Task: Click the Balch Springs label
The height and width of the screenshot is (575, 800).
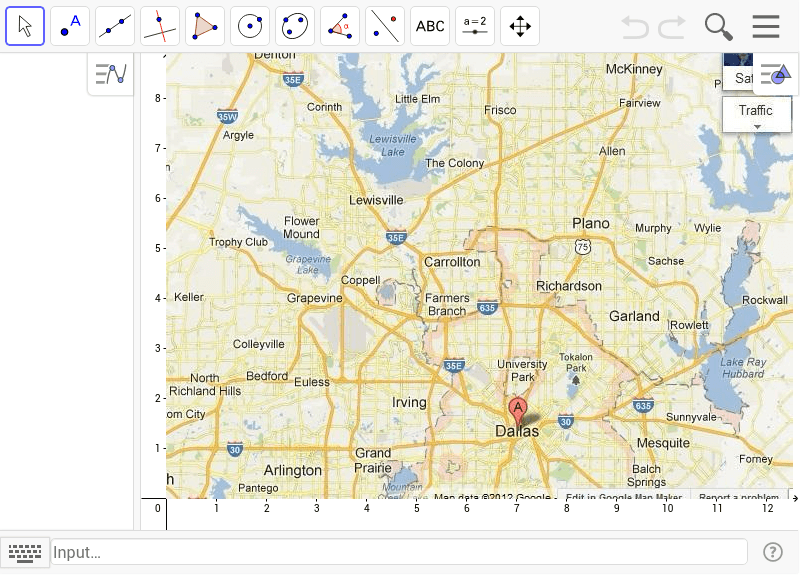Action: (x=646, y=476)
